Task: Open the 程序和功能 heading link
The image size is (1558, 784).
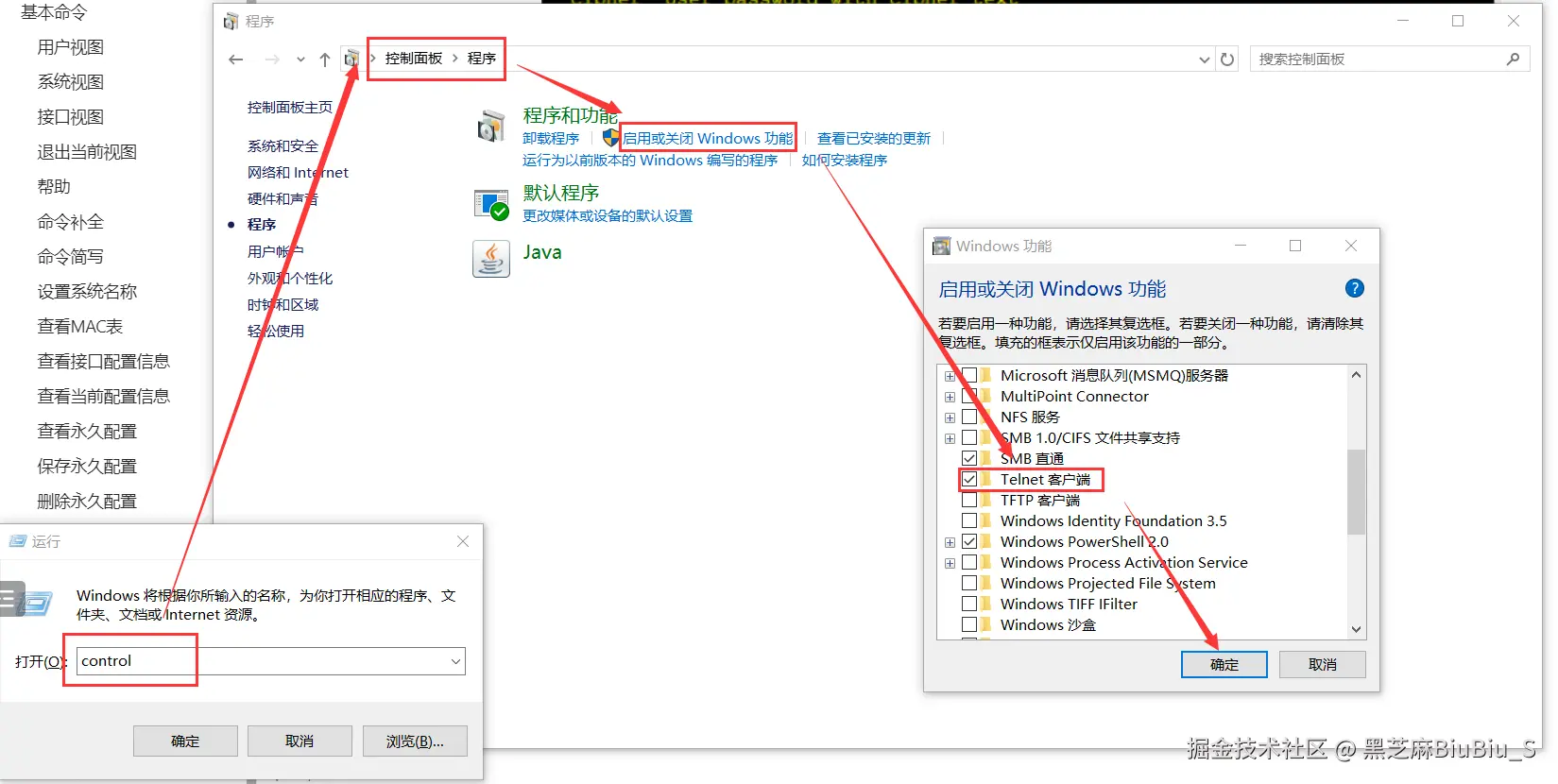Action: [571, 115]
